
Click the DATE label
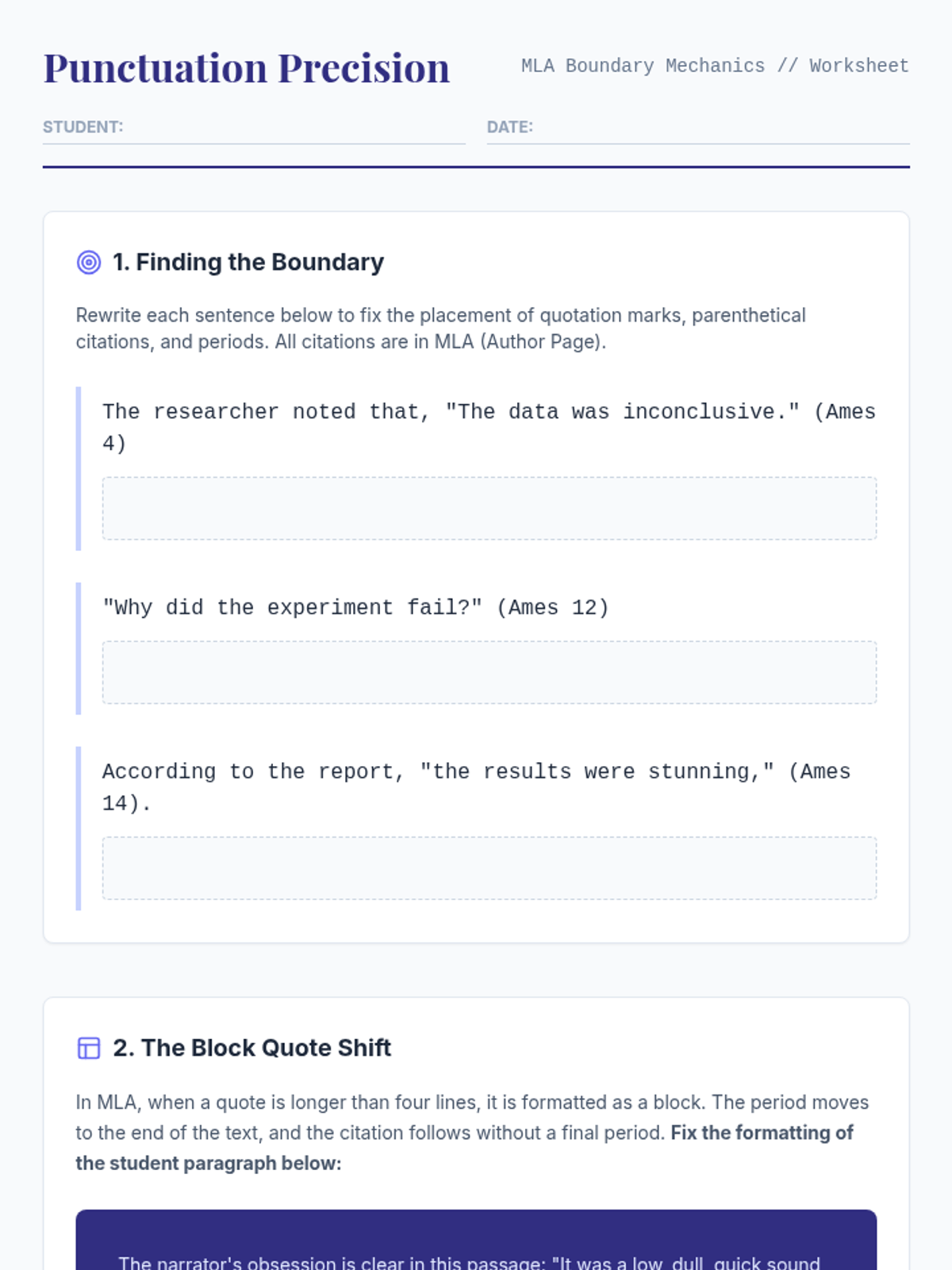(510, 127)
